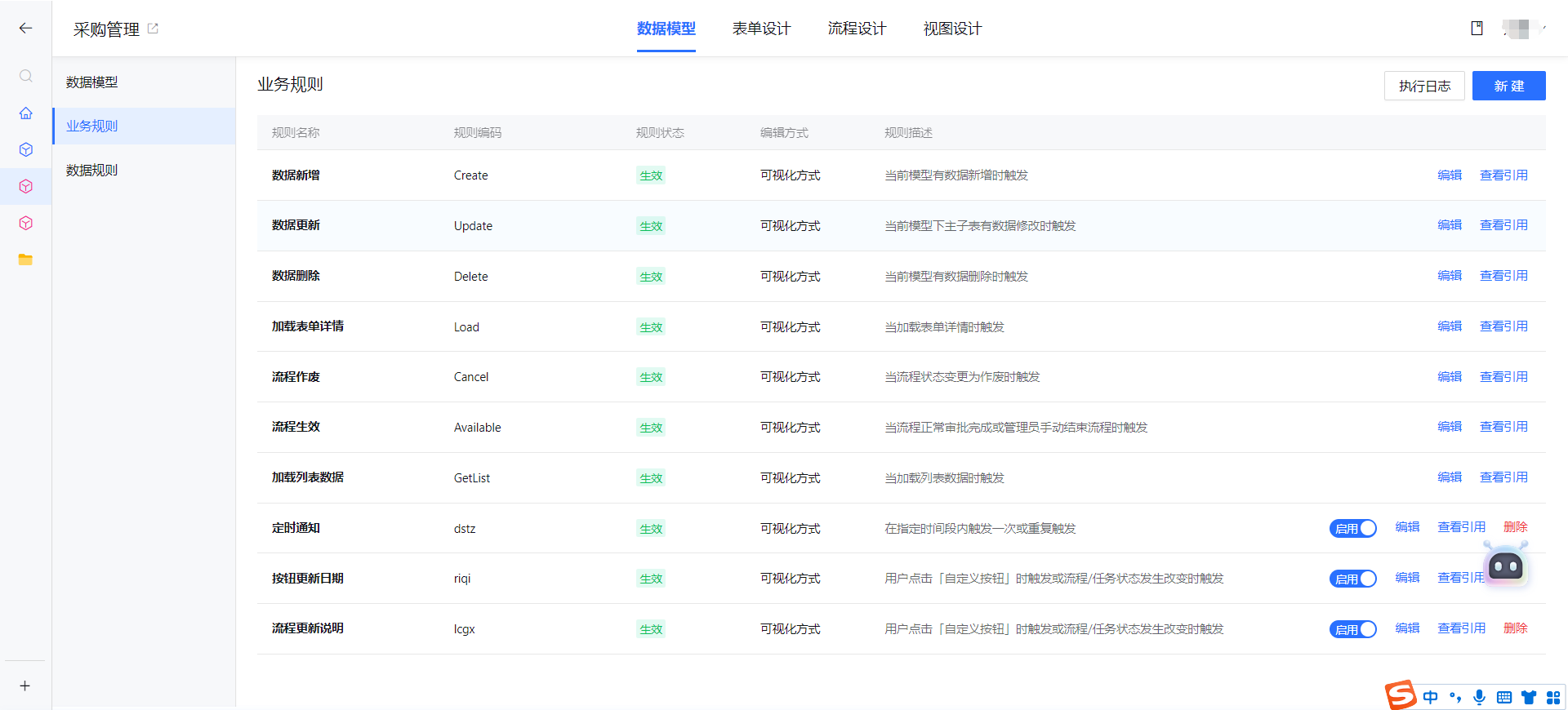Edit the 数据更新 rule
Image resolution: width=1568 pixels, height=710 pixels.
coord(1450,224)
